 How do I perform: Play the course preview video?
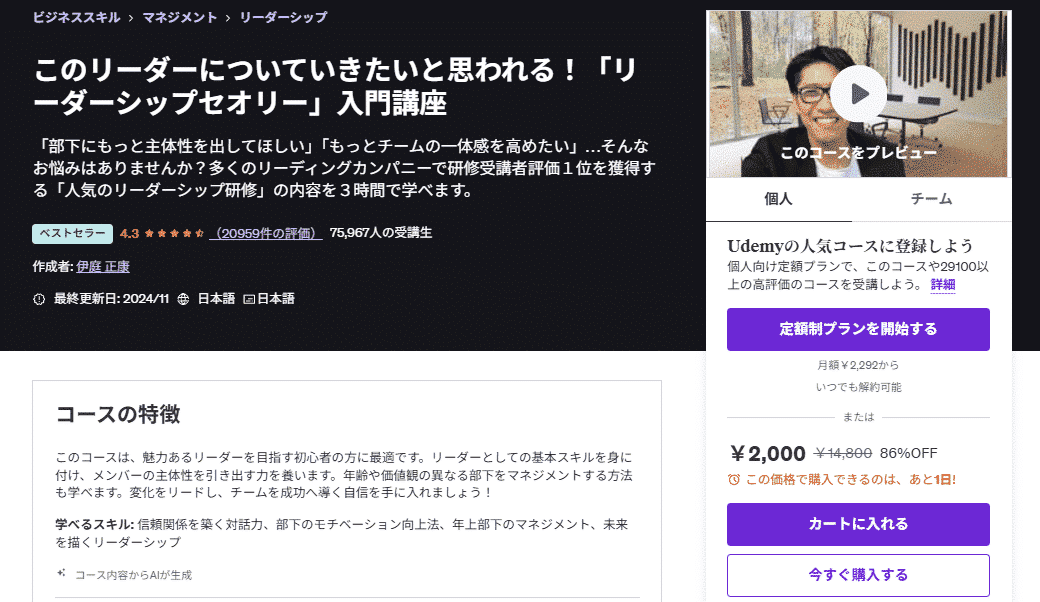857,95
